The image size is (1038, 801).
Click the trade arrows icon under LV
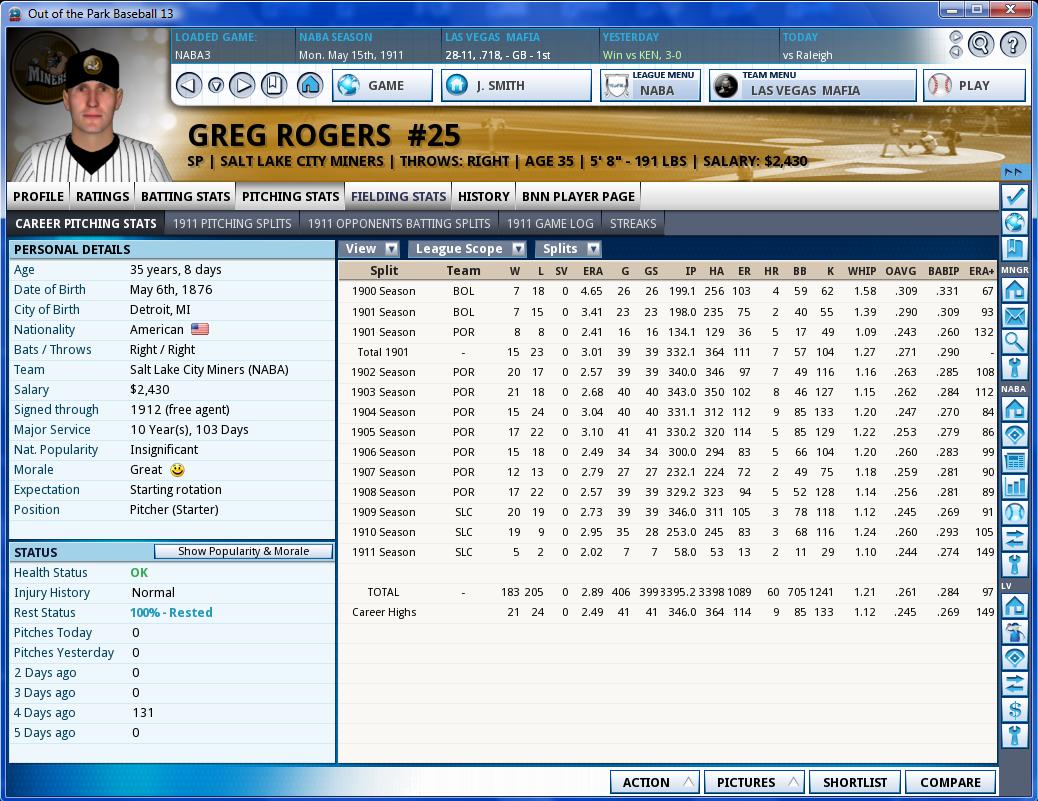(1014, 683)
